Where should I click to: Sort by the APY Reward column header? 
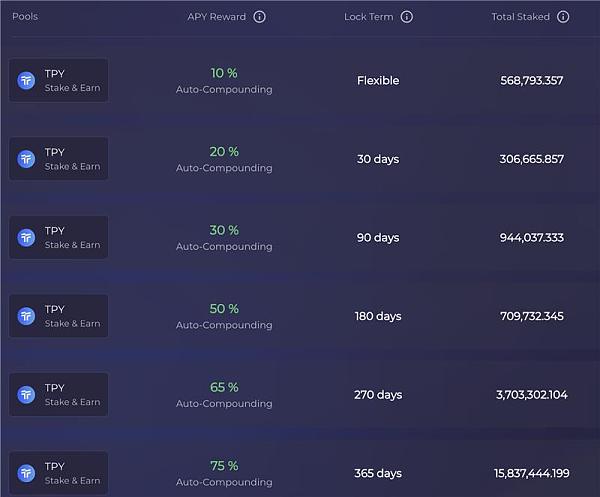[216, 17]
